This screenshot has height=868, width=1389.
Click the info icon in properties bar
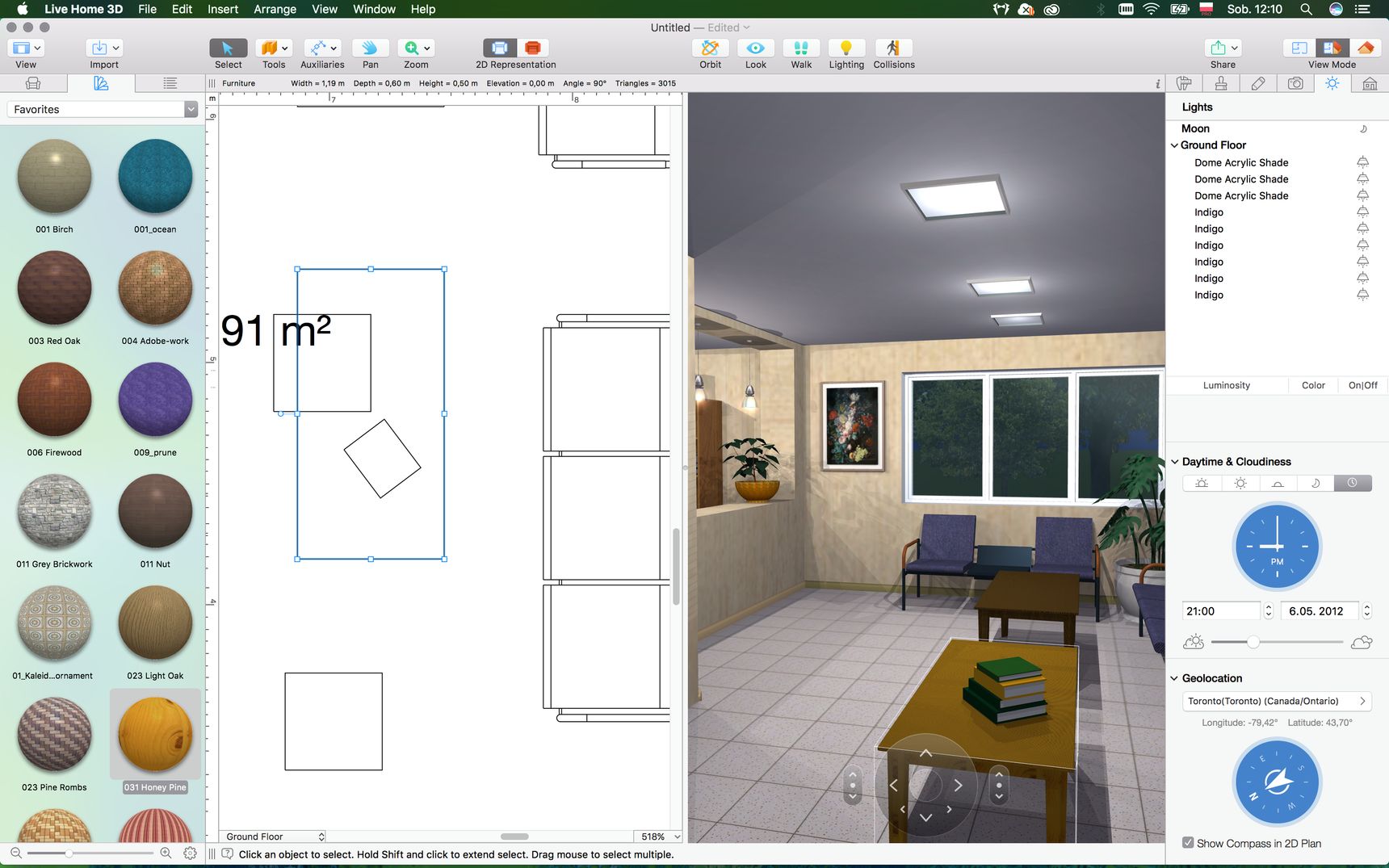[1157, 83]
